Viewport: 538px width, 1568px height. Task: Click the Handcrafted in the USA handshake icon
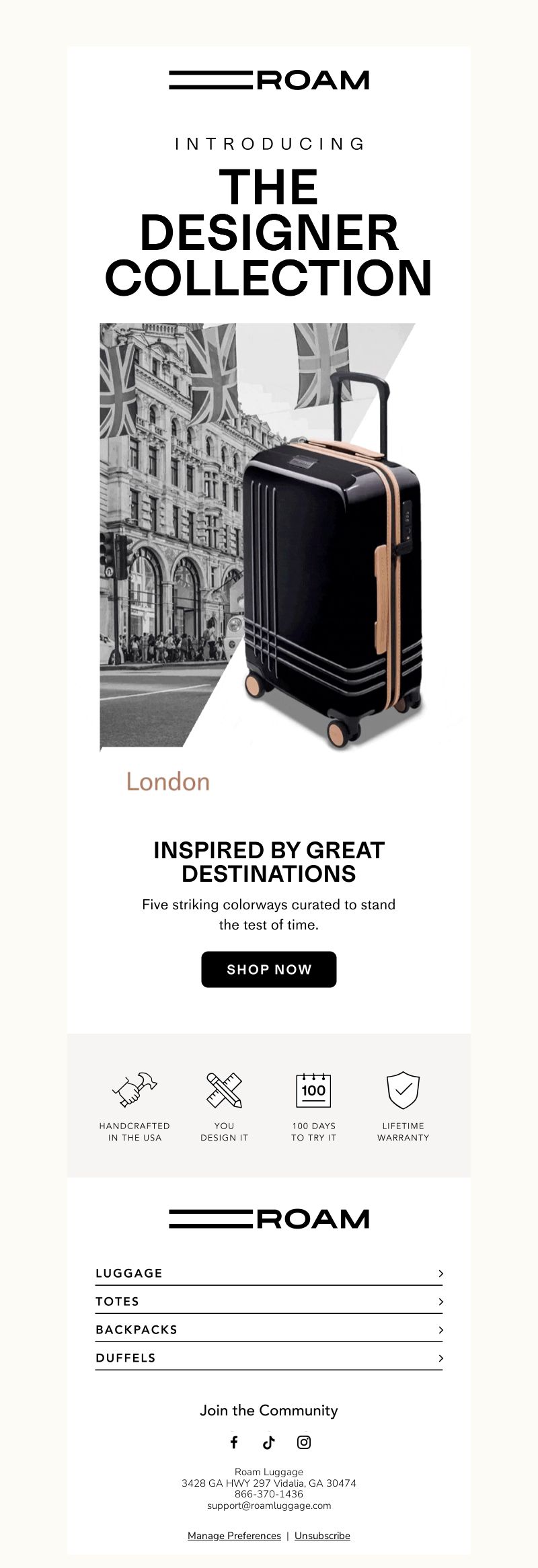pyautogui.click(x=134, y=1089)
